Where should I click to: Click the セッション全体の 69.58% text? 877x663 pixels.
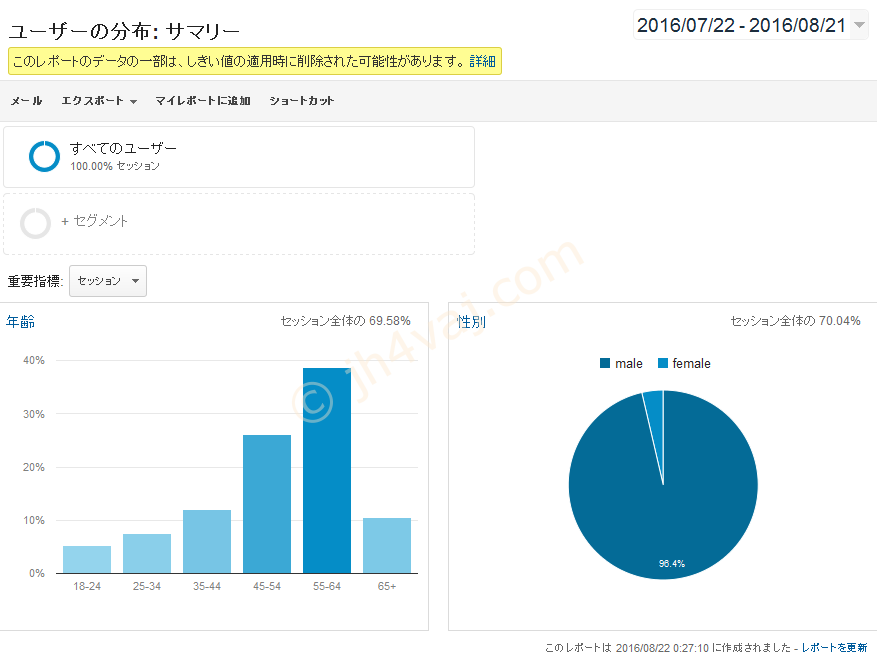pos(345,321)
